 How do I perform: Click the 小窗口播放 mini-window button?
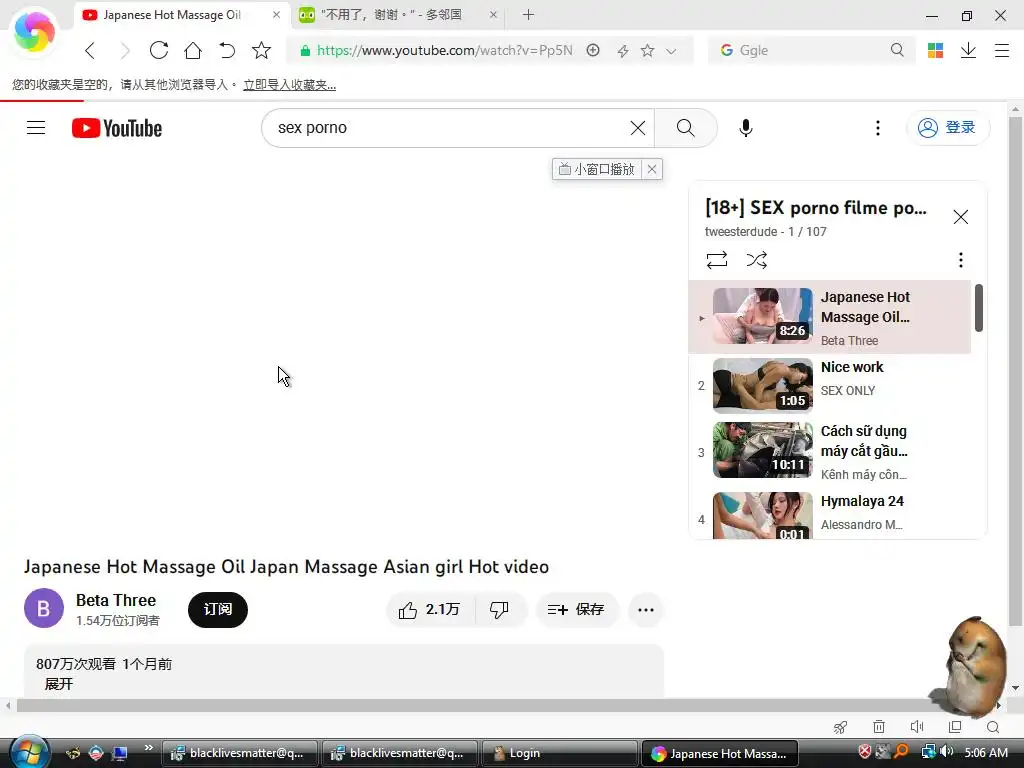click(x=597, y=169)
